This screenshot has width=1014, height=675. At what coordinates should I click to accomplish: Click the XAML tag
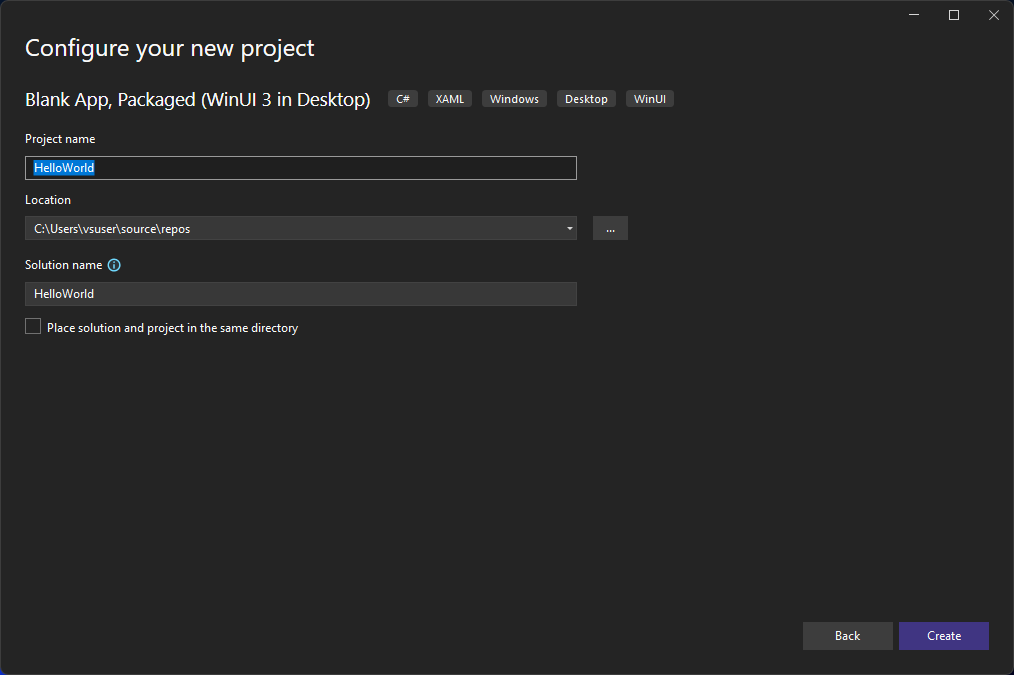(449, 98)
